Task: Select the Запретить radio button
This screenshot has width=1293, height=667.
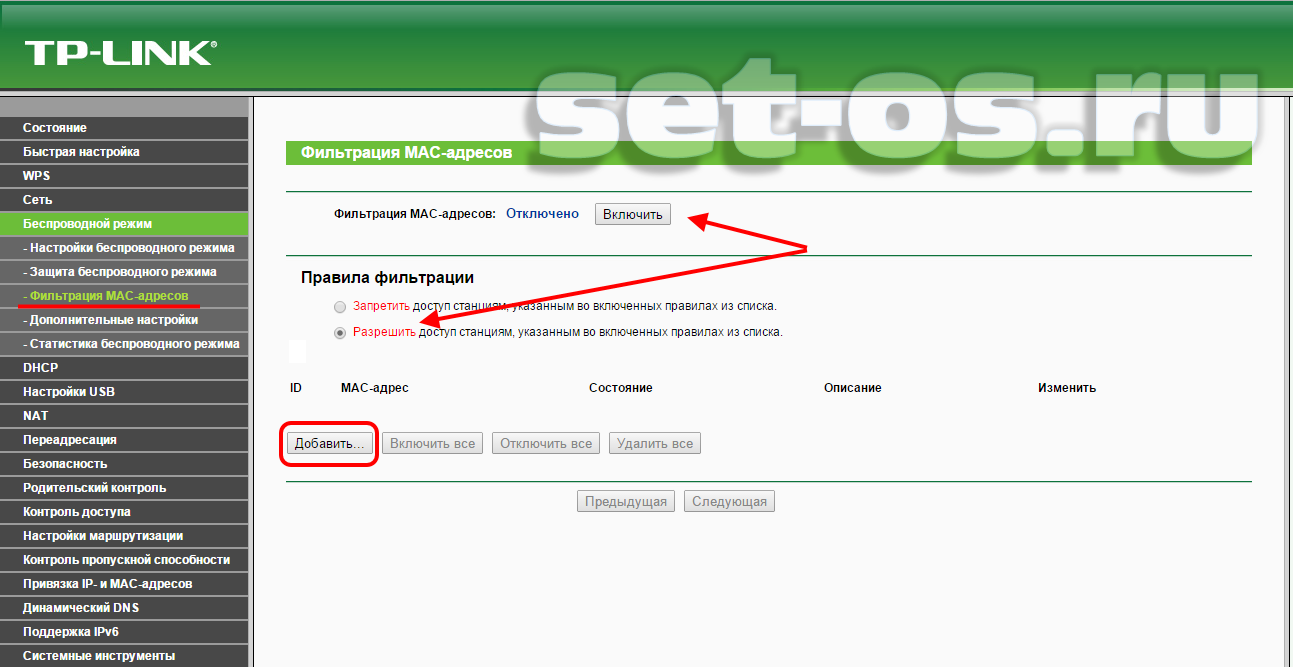Action: [341, 306]
